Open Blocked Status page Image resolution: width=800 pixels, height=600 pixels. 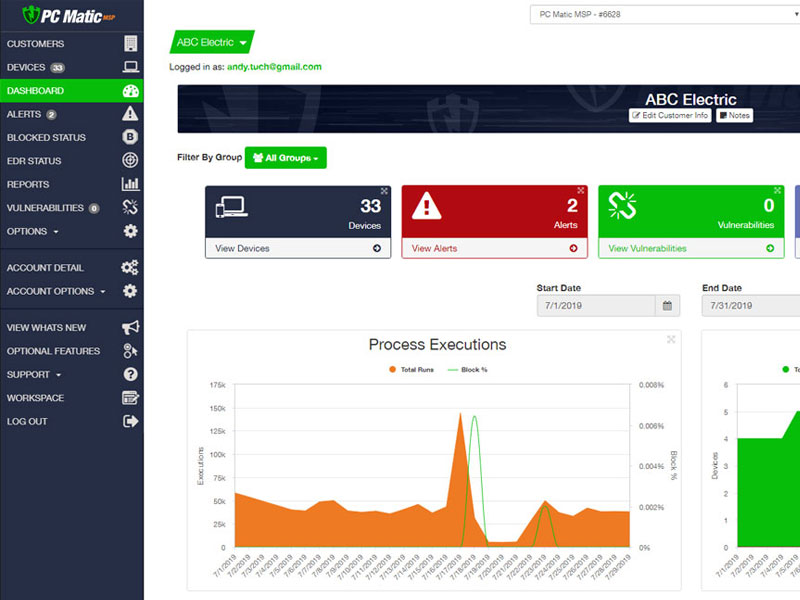point(71,137)
